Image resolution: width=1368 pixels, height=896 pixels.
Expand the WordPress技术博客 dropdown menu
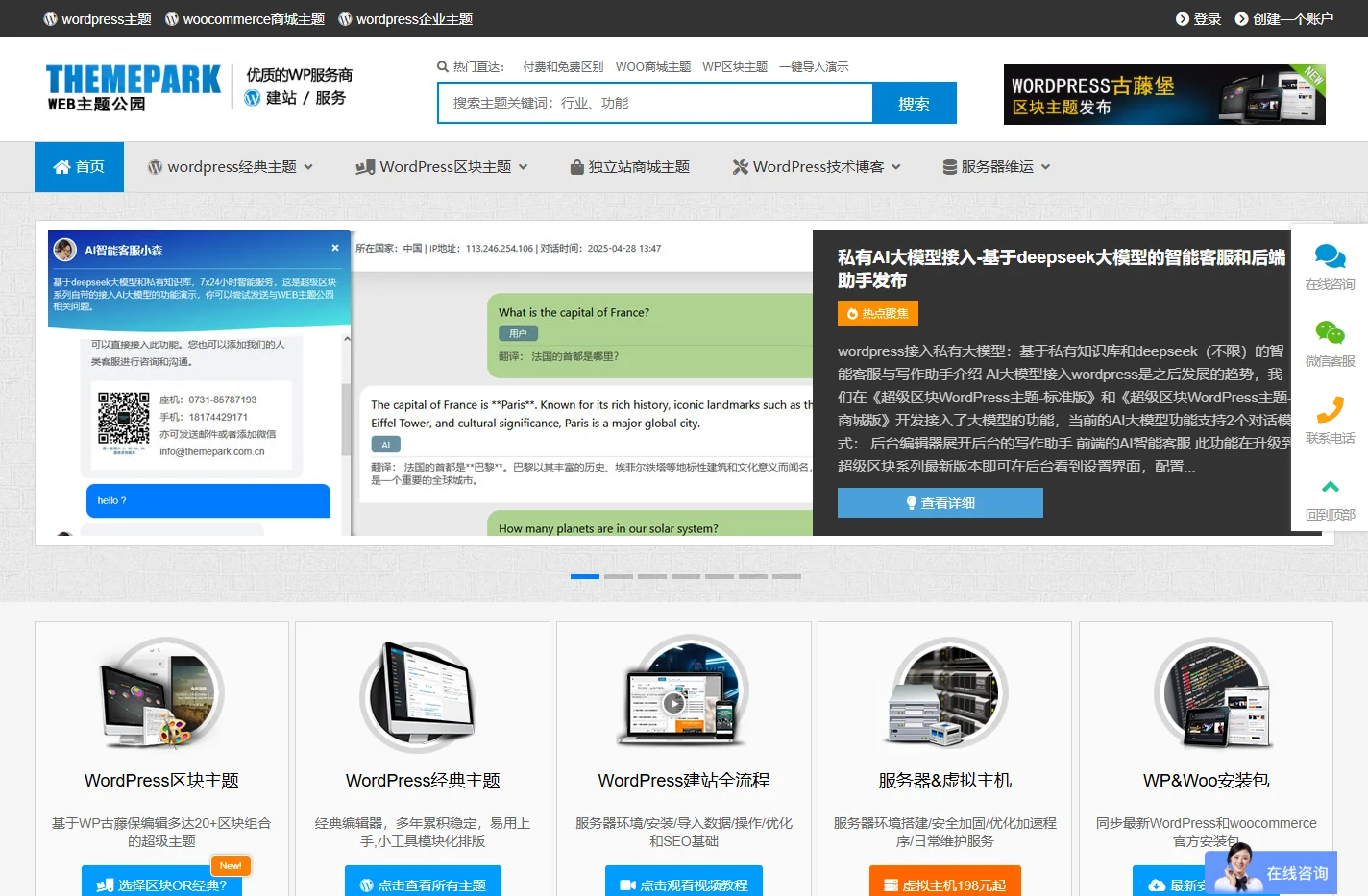pos(896,167)
